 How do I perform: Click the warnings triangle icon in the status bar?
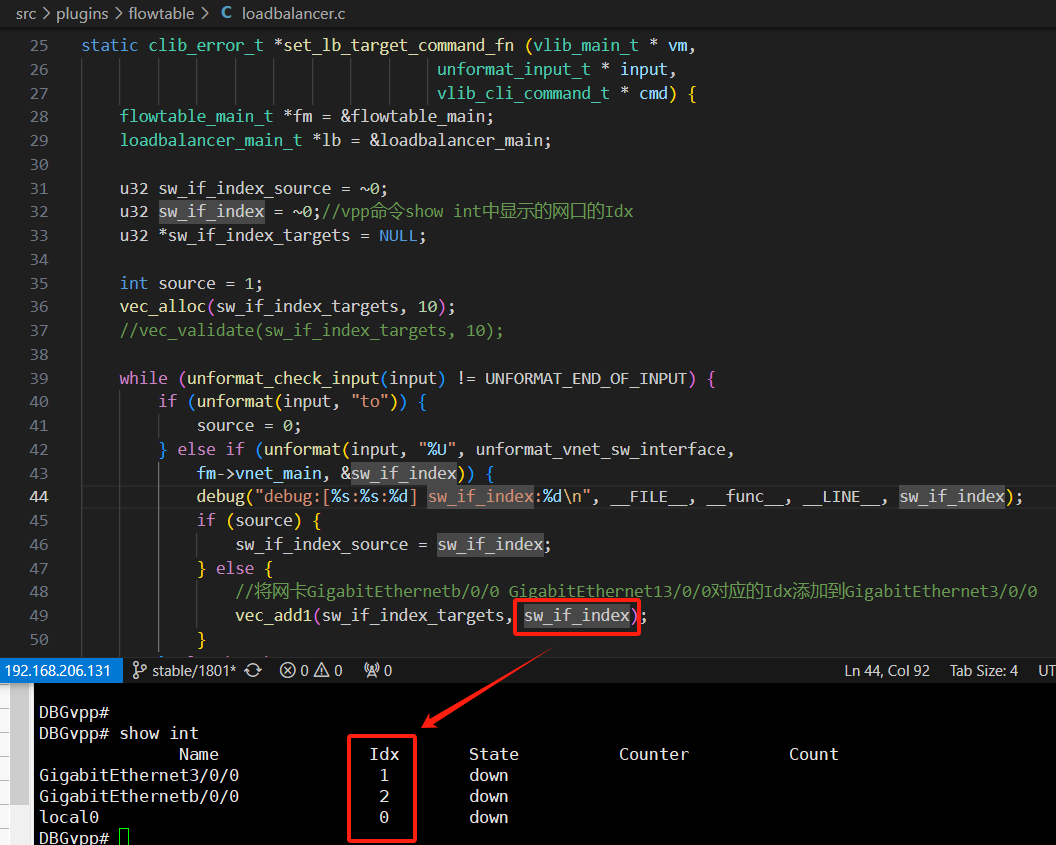(x=322, y=670)
